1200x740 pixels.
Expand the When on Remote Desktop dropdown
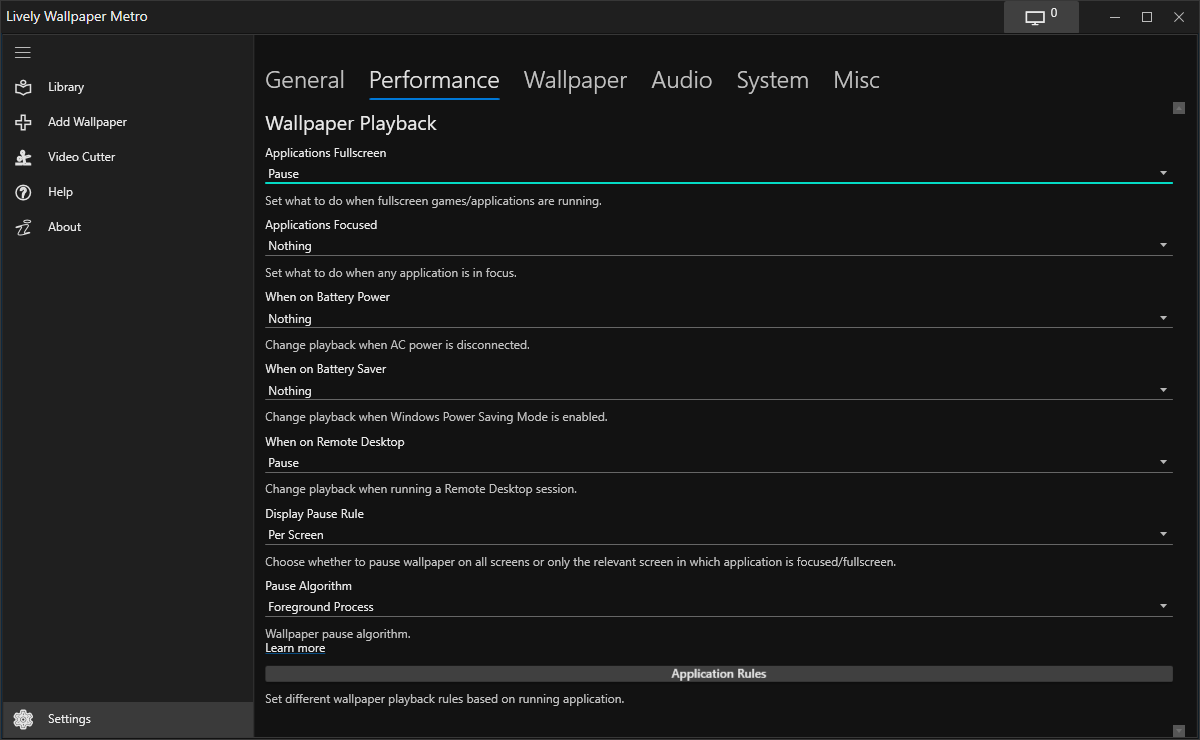coord(718,463)
